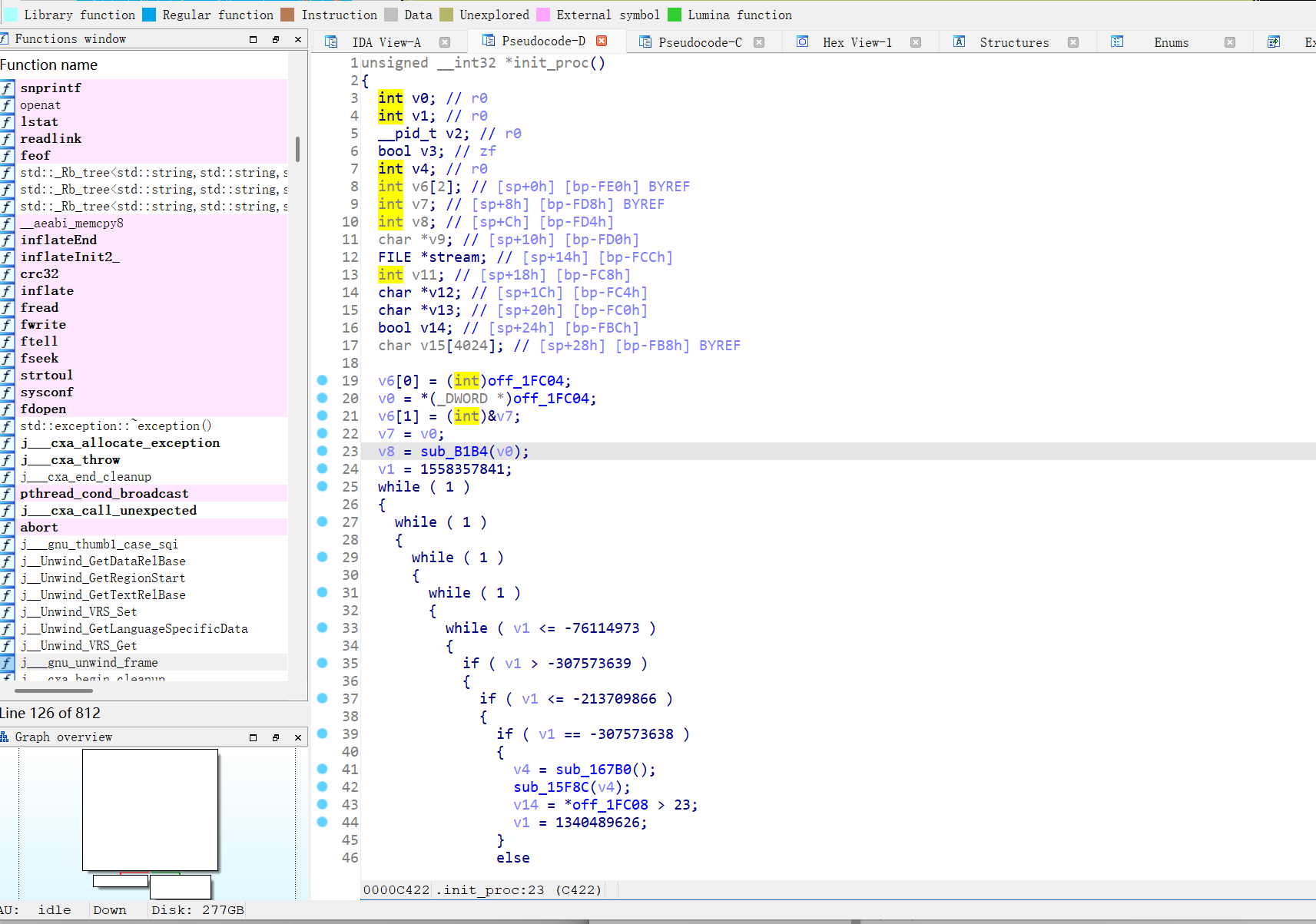Toggle breakpoint dot on line 44
The height and width of the screenshot is (924, 1316).
323,822
